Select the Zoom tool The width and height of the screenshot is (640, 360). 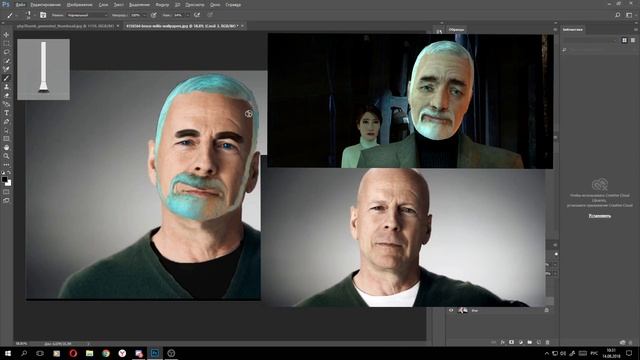(x=6, y=156)
